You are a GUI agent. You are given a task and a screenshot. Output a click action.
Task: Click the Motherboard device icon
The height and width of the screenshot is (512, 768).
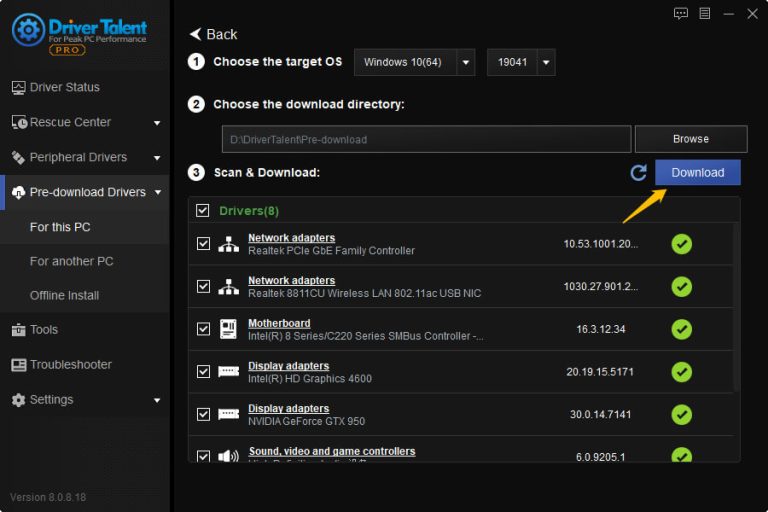coord(228,329)
